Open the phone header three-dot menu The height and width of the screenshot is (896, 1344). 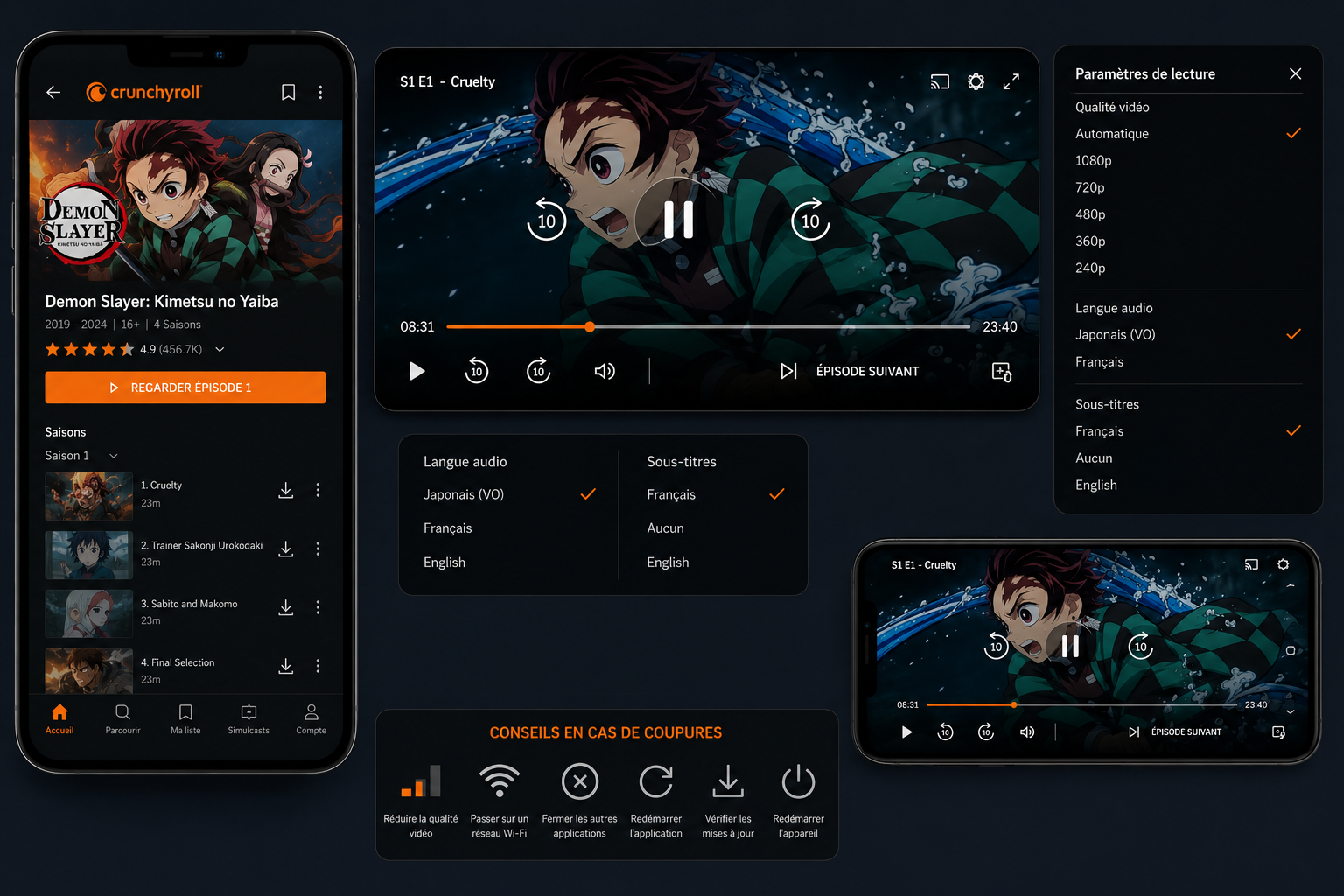coord(320,92)
